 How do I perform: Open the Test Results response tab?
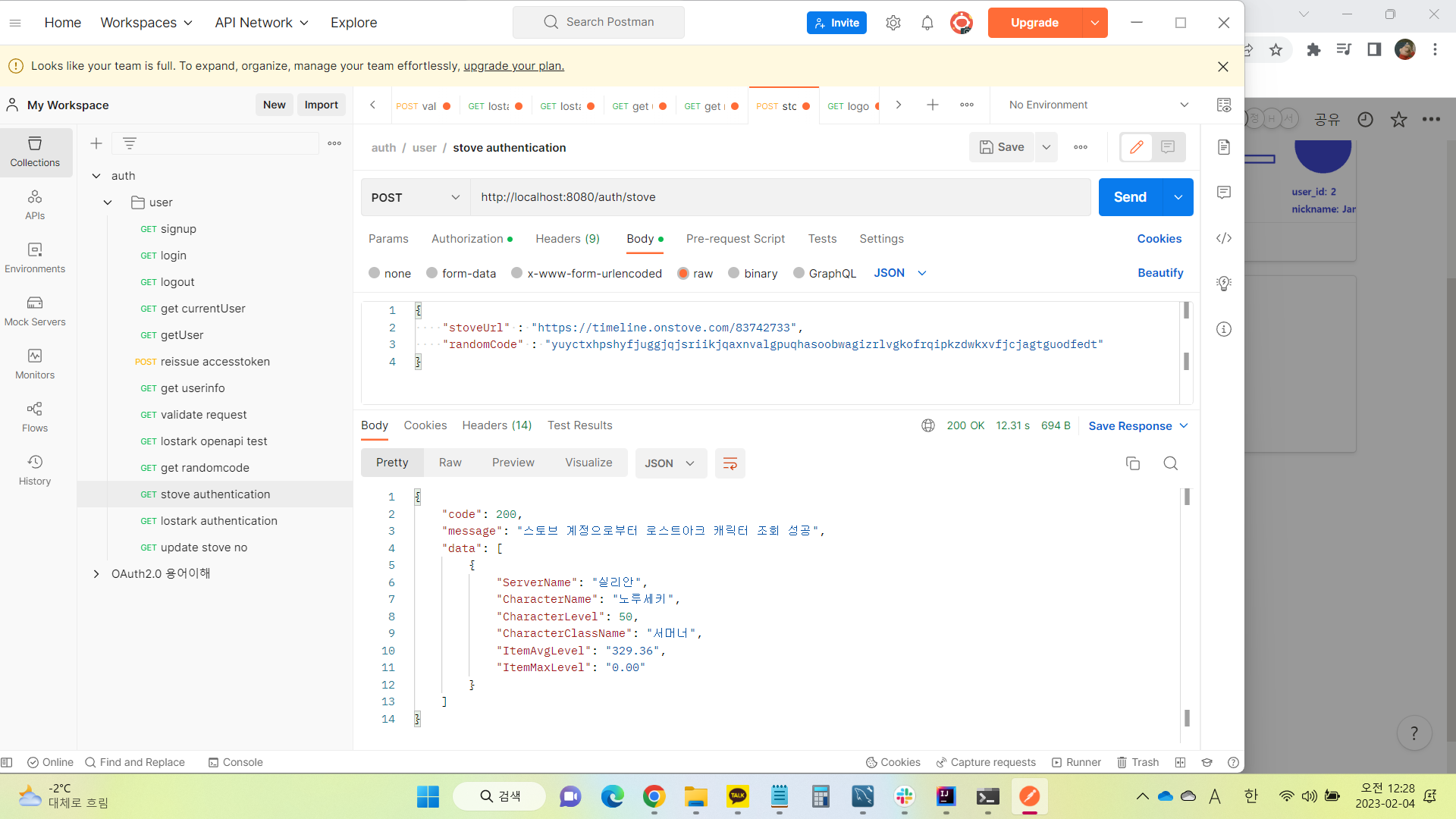coord(579,425)
